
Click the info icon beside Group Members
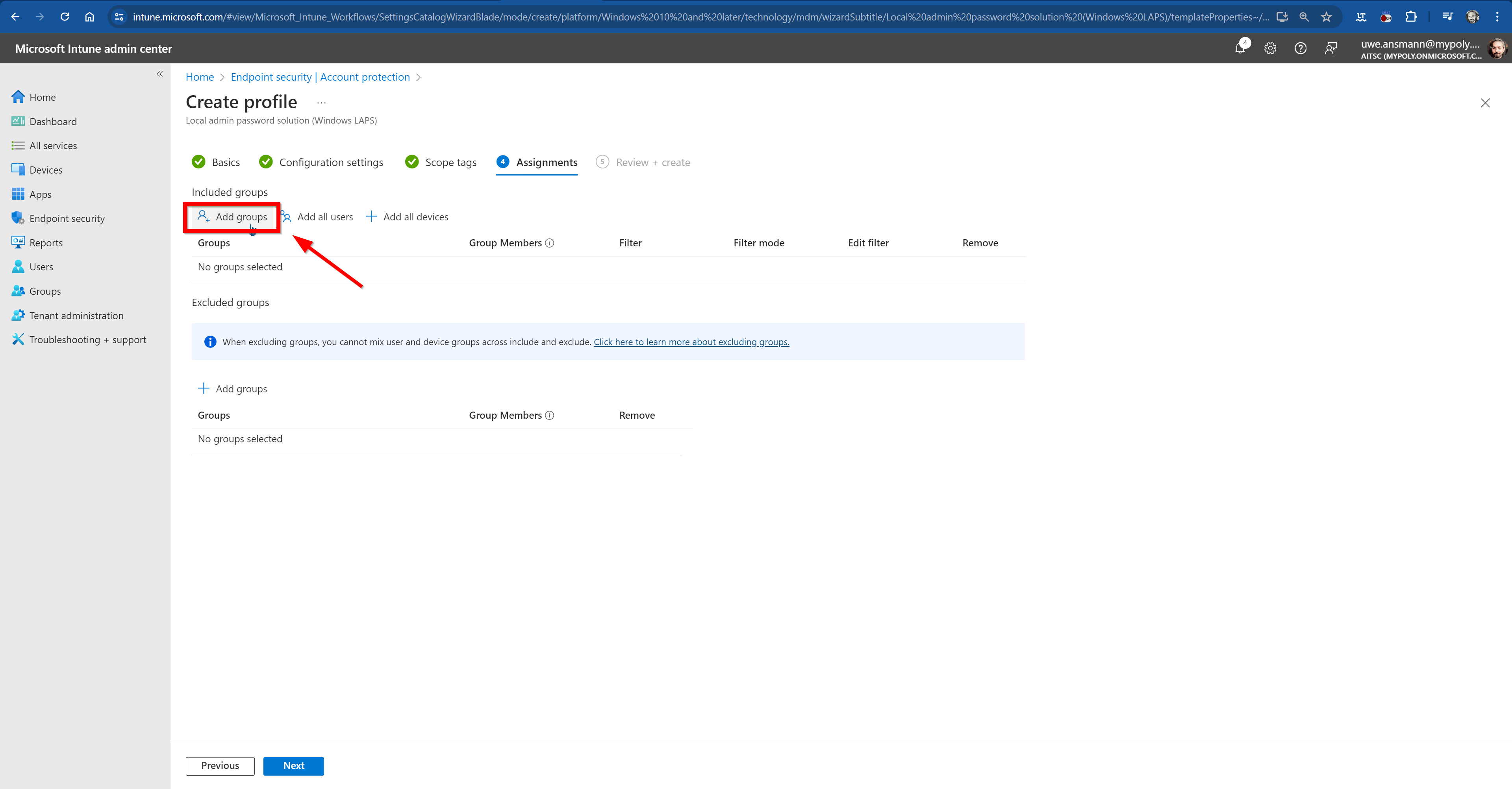(x=549, y=243)
